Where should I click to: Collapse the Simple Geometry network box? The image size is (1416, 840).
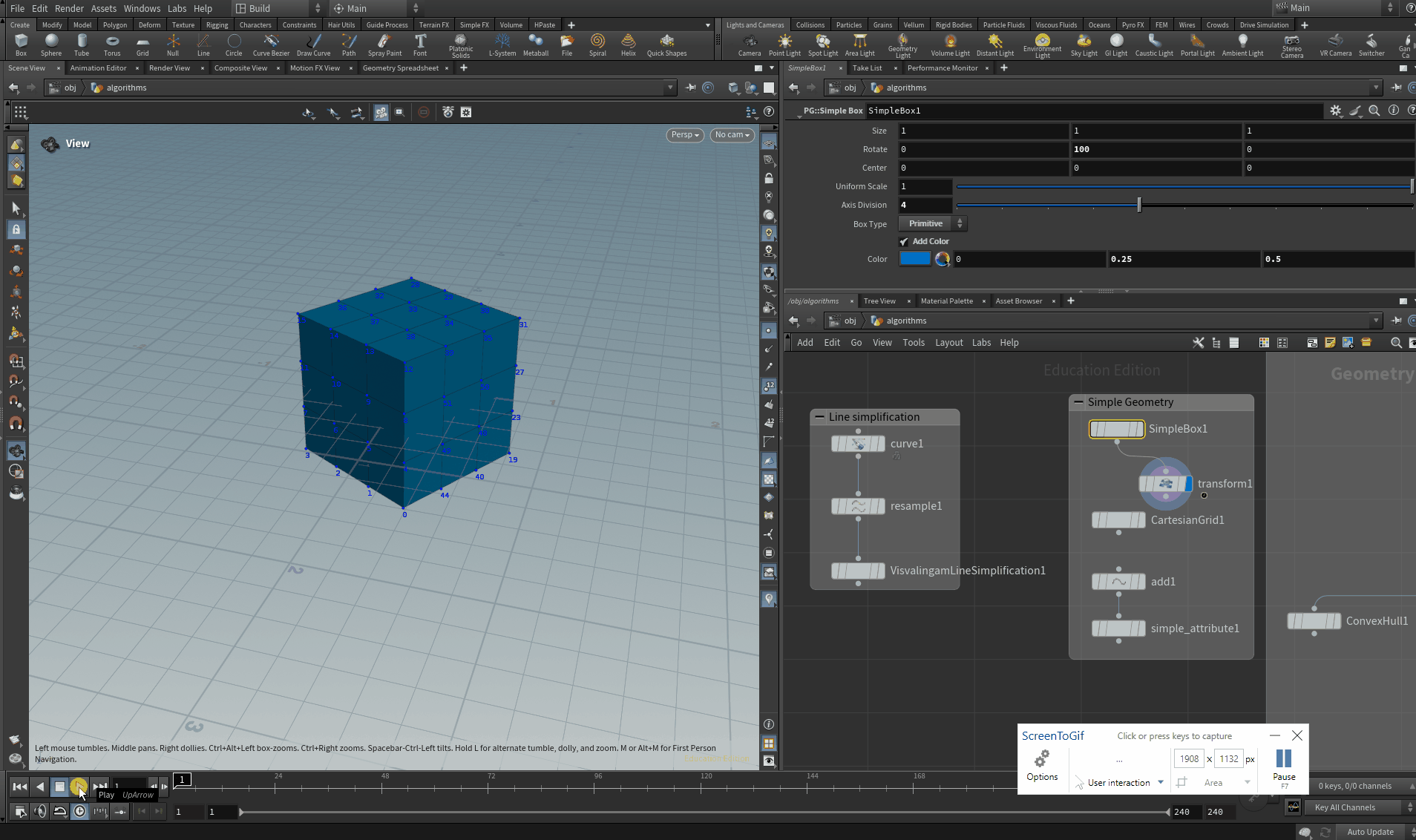(x=1078, y=402)
